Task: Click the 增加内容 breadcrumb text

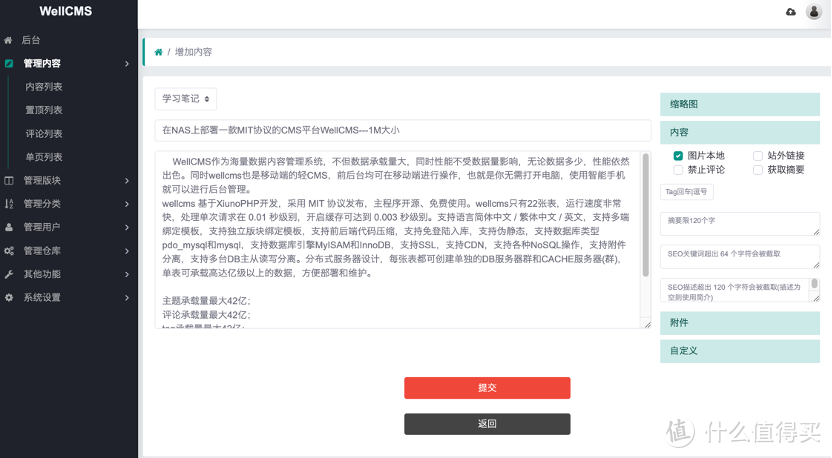Action: tap(193, 52)
